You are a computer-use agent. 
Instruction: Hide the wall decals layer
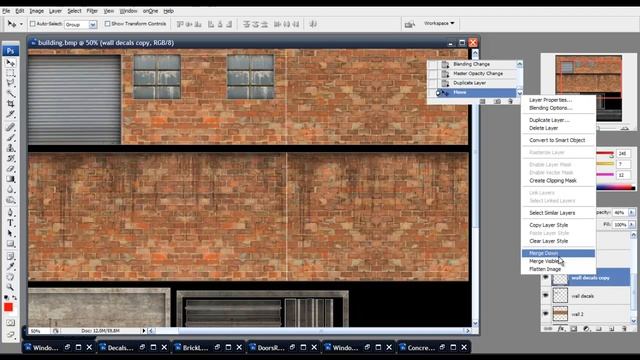[546, 296]
